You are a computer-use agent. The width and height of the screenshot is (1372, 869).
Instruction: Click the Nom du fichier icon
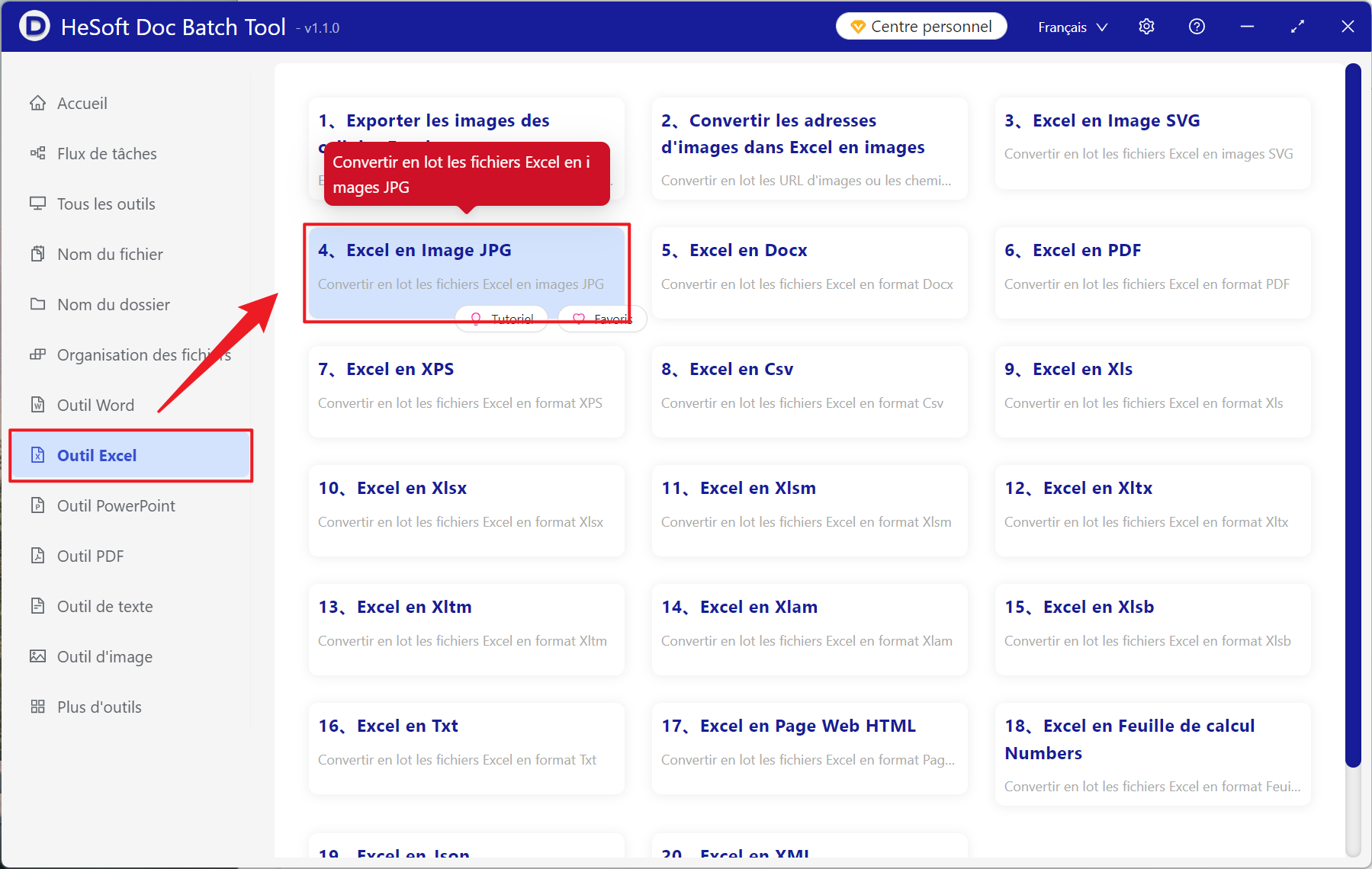tap(37, 254)
